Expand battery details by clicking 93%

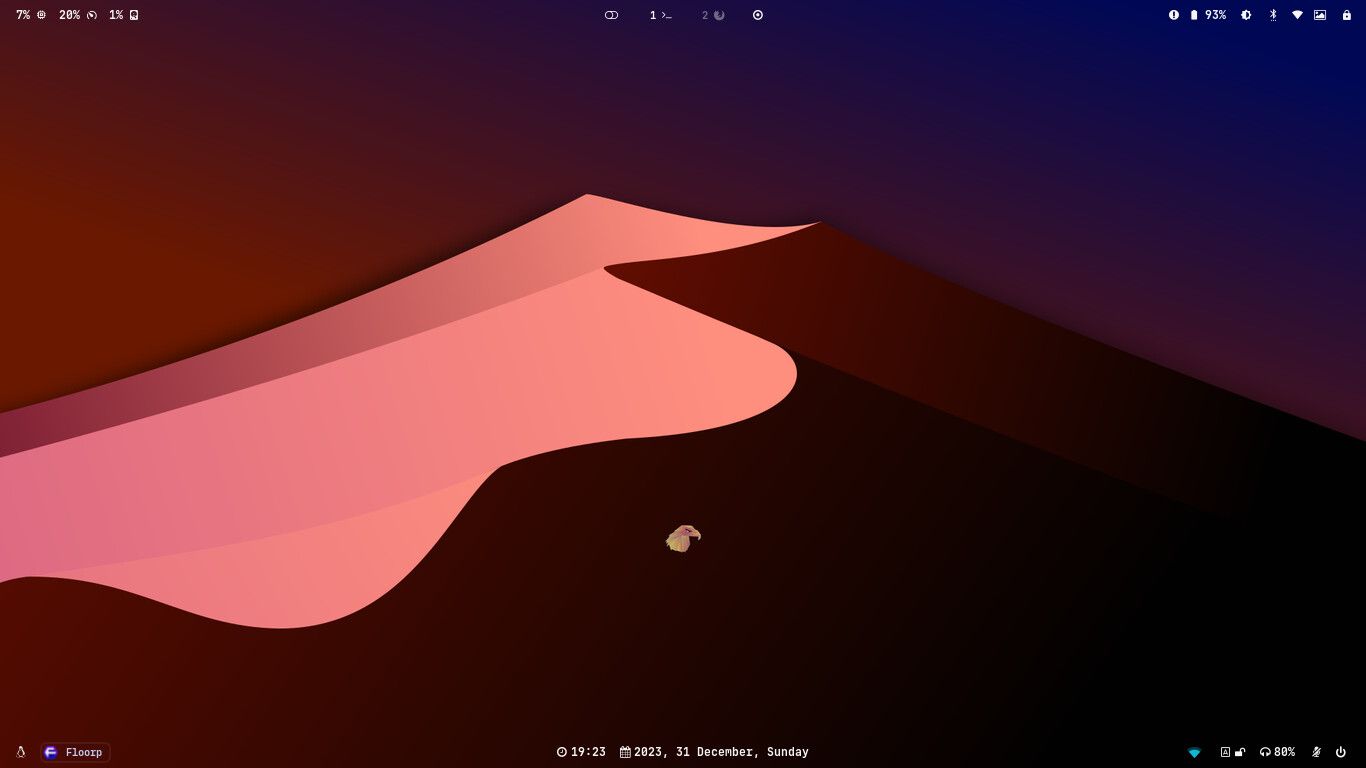[x=1214, y=15]
